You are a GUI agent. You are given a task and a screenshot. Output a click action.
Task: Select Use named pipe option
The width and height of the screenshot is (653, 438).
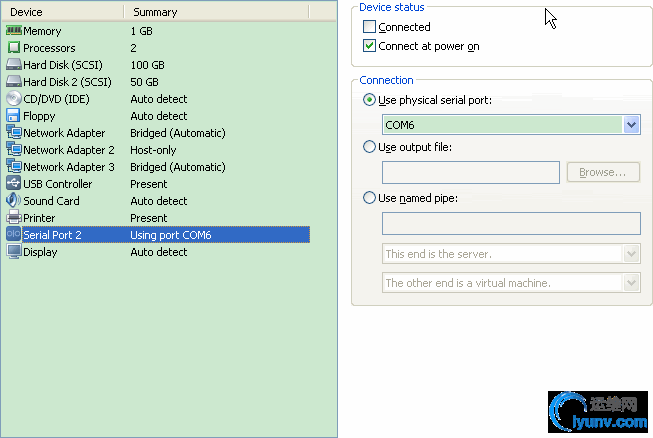coord(369,198)
